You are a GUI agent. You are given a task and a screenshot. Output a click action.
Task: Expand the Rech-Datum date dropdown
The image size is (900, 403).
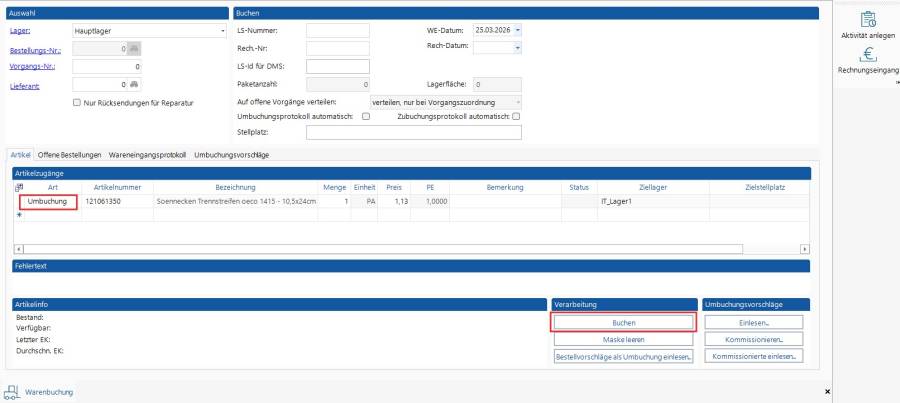click(x=518, y=47)
